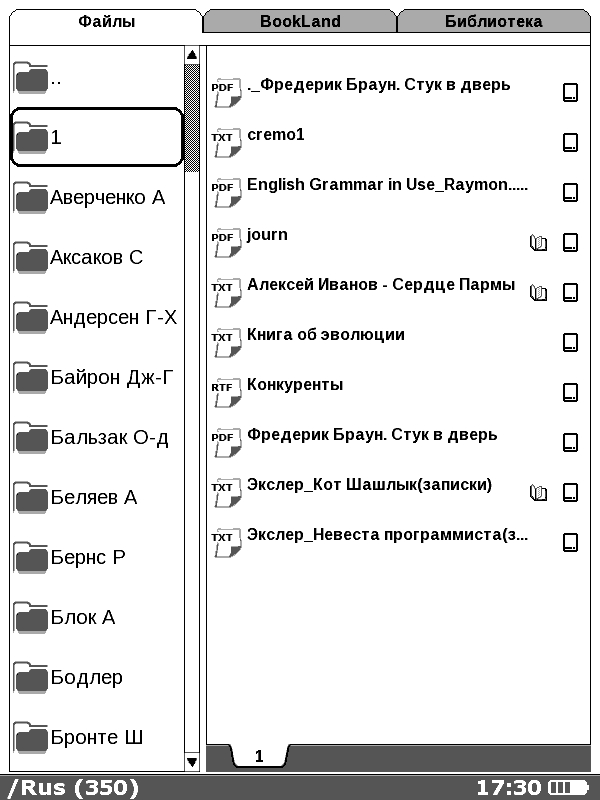
Task: Click the clock showing 17:30
Action: [x=508, y=788]
